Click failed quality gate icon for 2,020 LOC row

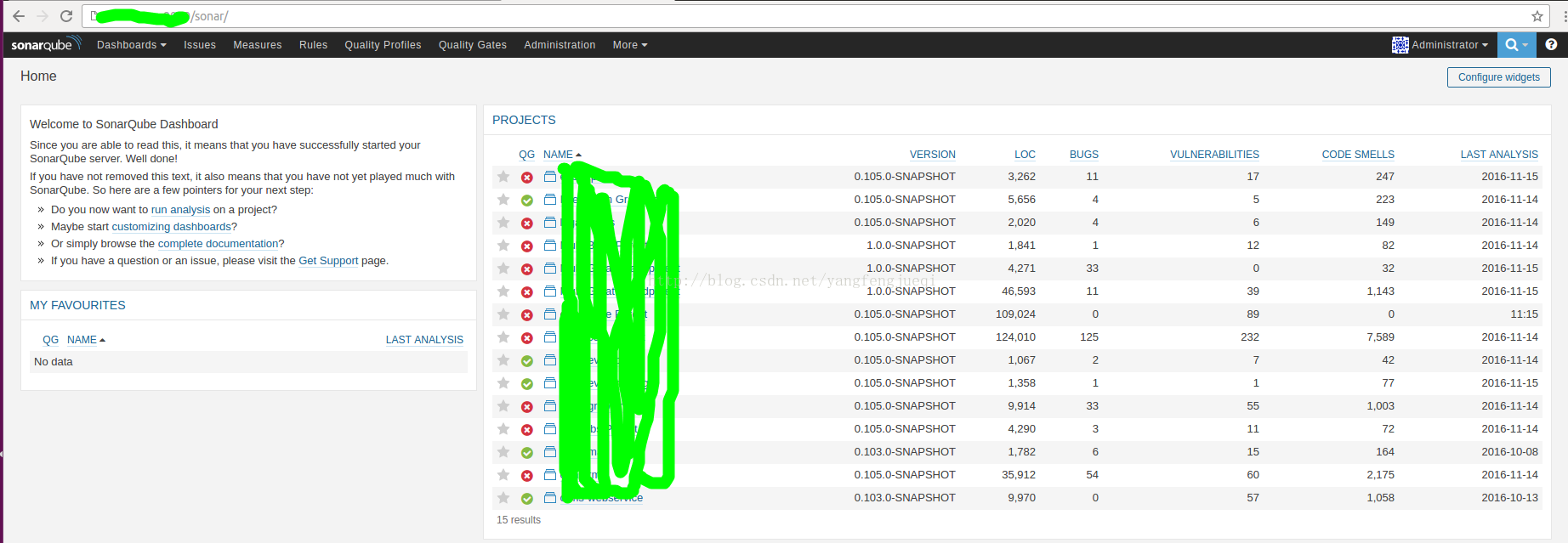527,223
